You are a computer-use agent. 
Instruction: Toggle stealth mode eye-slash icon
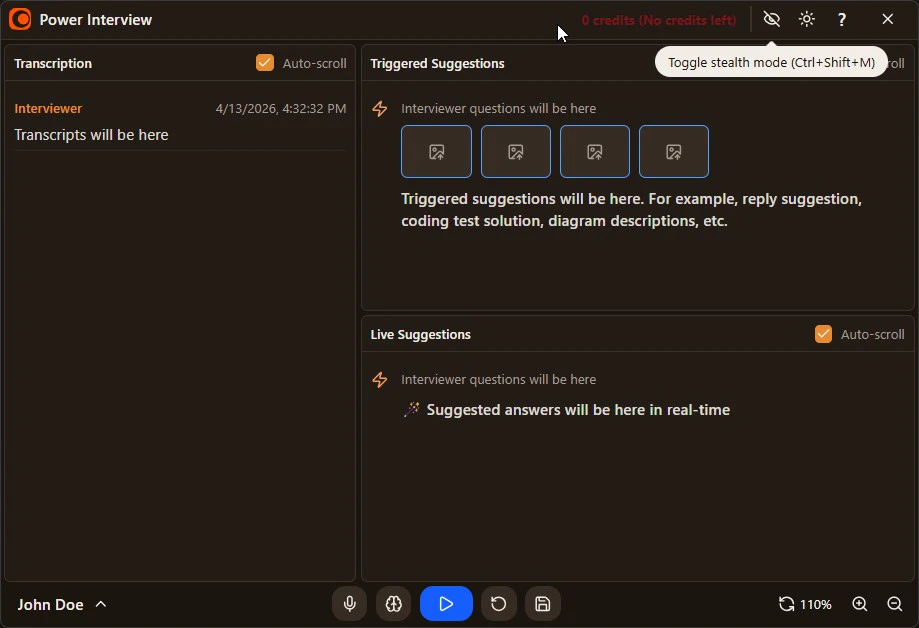[771, 19]
